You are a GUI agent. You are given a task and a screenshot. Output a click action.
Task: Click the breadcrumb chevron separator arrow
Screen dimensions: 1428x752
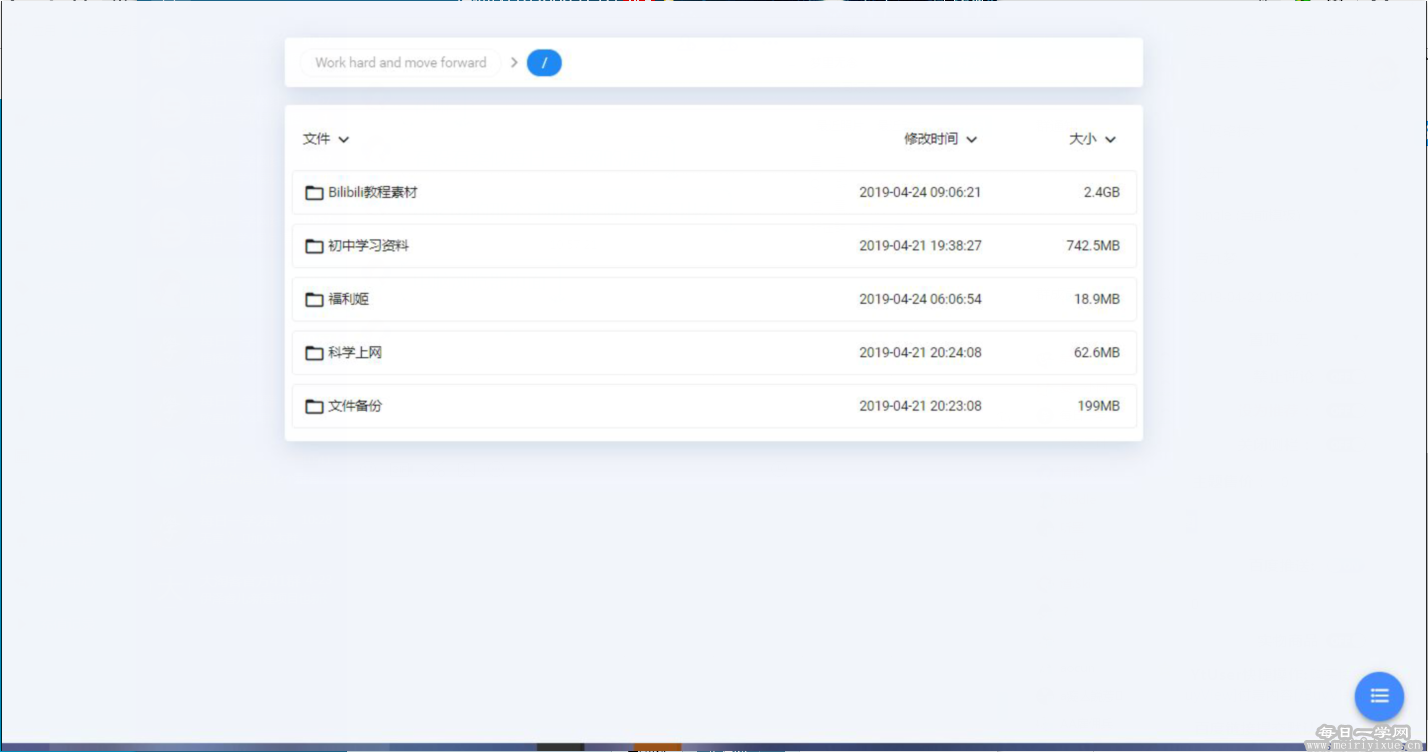pyautogui.click(x=514, y=63)
